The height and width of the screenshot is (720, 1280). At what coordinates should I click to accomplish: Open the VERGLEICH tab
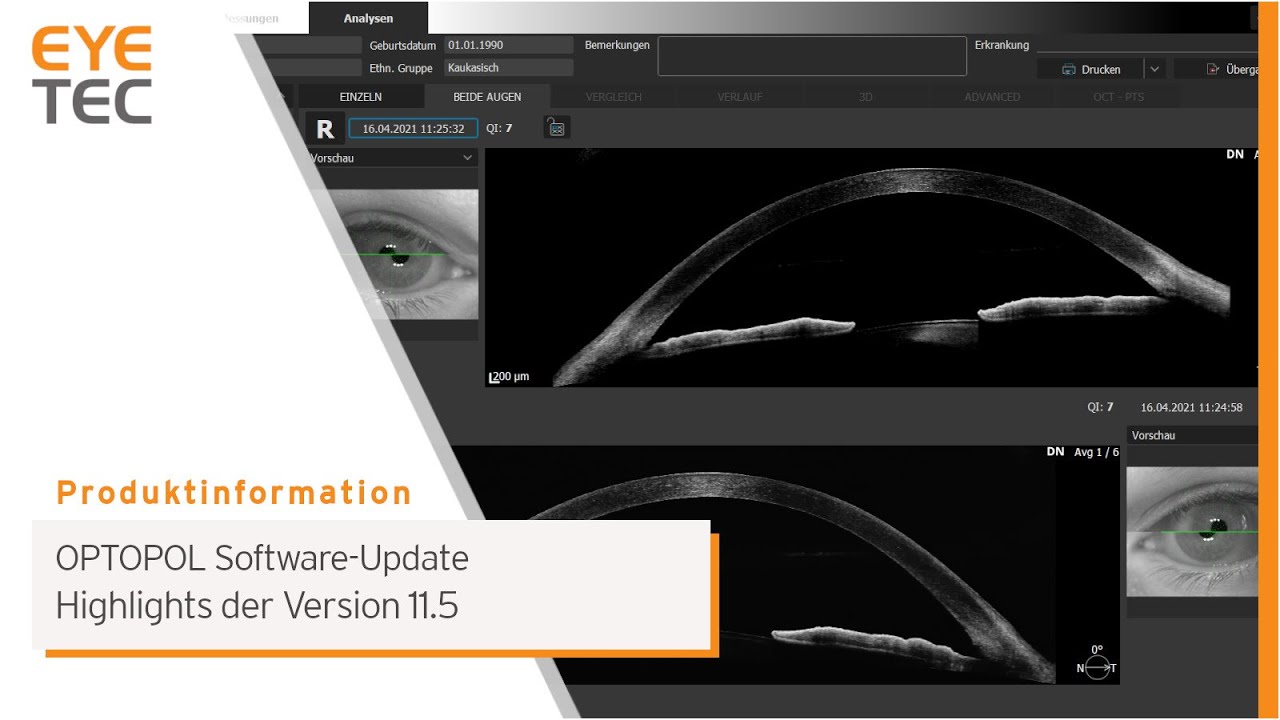click(x=614, y=97)
